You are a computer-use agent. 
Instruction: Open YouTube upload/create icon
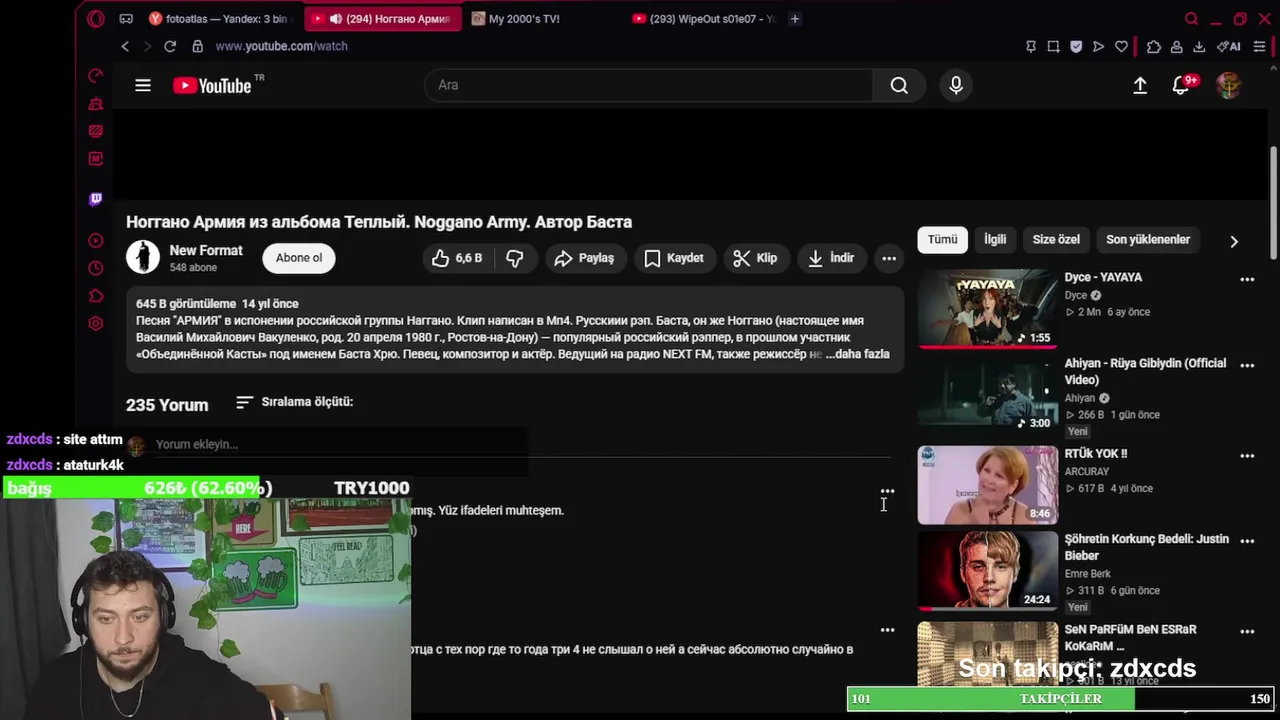pos(1140,85)
